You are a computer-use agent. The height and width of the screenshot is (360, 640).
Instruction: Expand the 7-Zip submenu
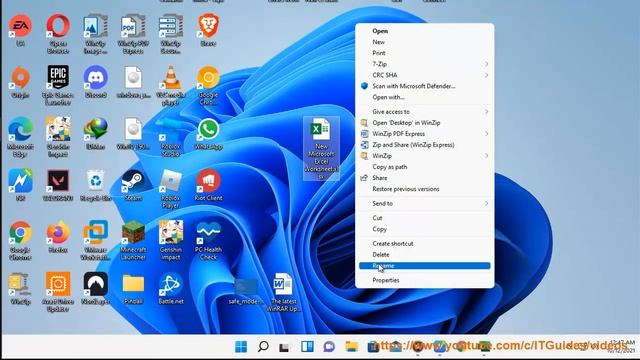[x=424, y=64]
